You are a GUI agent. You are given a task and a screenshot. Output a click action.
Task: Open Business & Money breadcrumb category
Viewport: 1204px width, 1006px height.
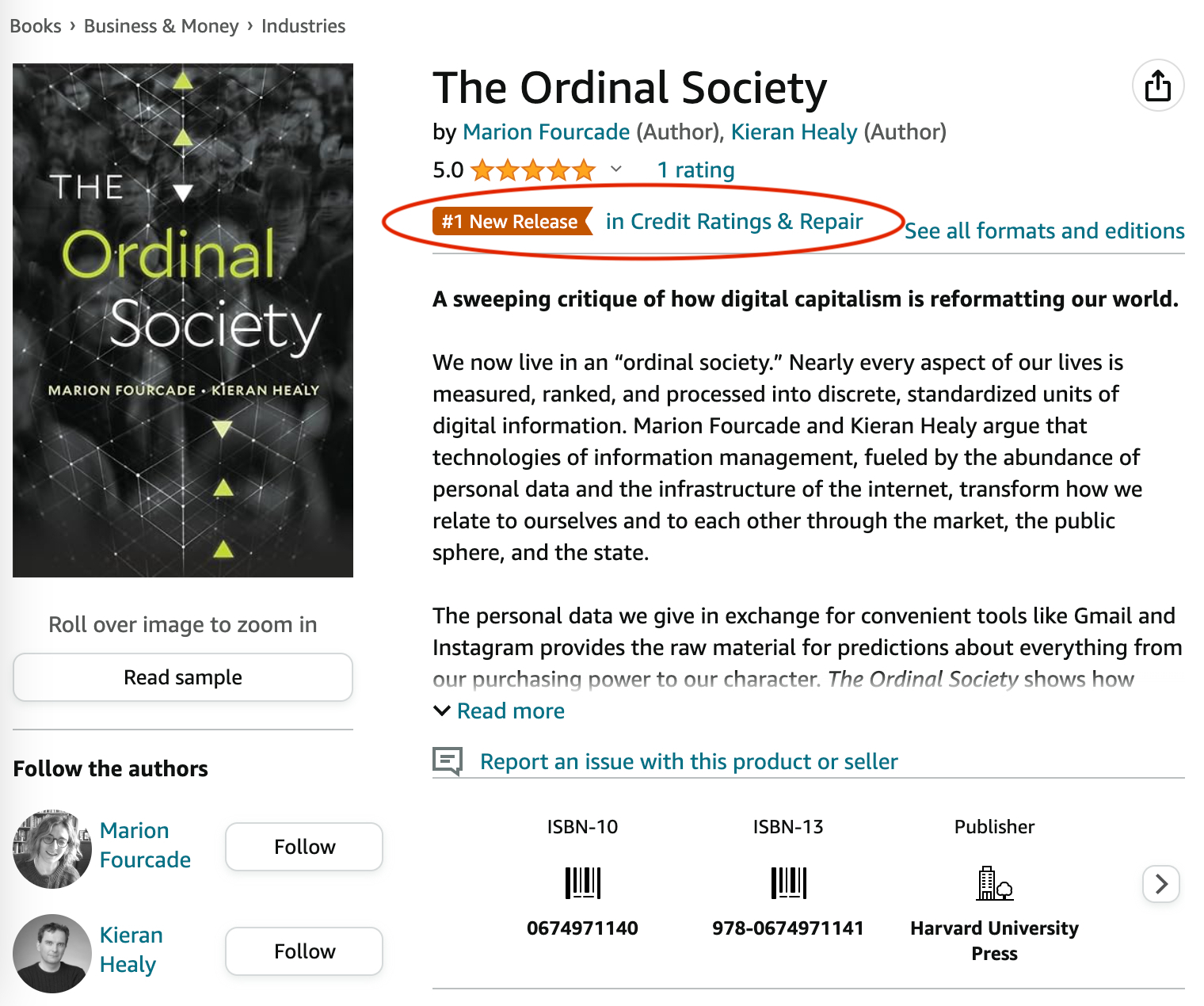(x=161, y=26)
